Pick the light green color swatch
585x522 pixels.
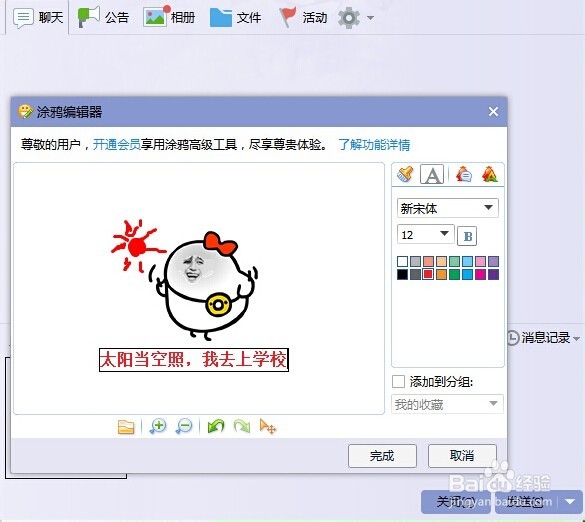pos(454,261)
